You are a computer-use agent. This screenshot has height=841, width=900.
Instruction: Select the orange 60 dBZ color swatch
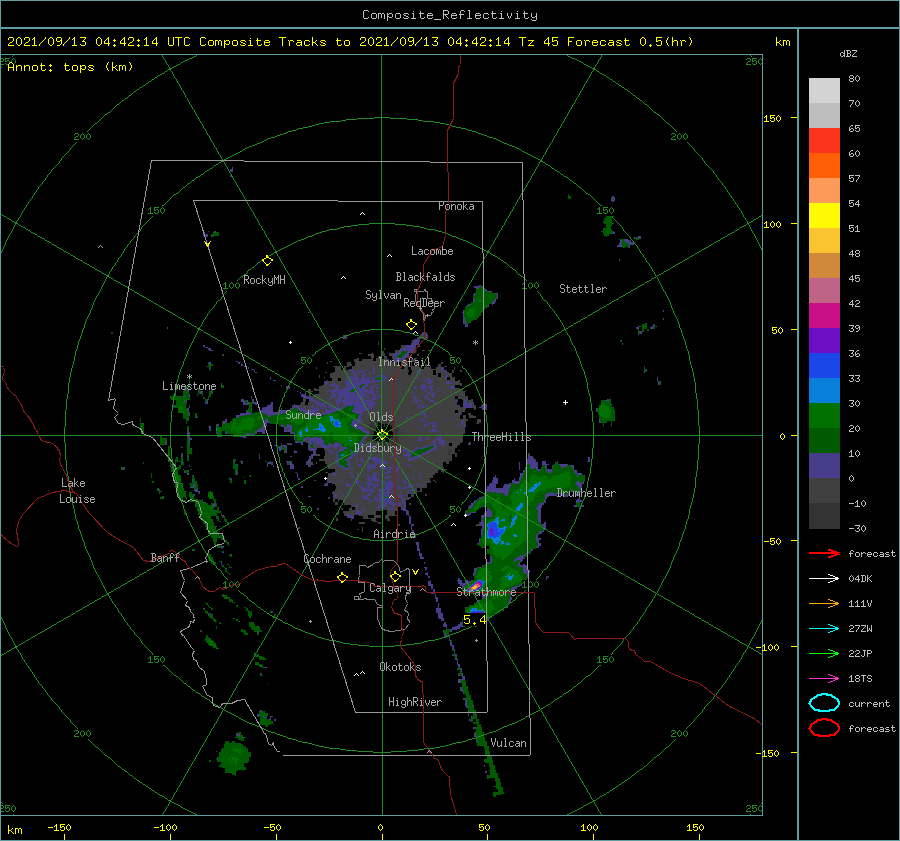[824, 165]
